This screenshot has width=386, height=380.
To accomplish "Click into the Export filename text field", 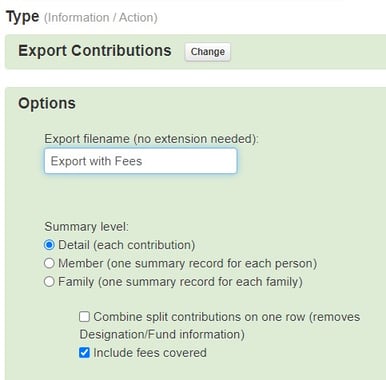I will coord(141,161).
